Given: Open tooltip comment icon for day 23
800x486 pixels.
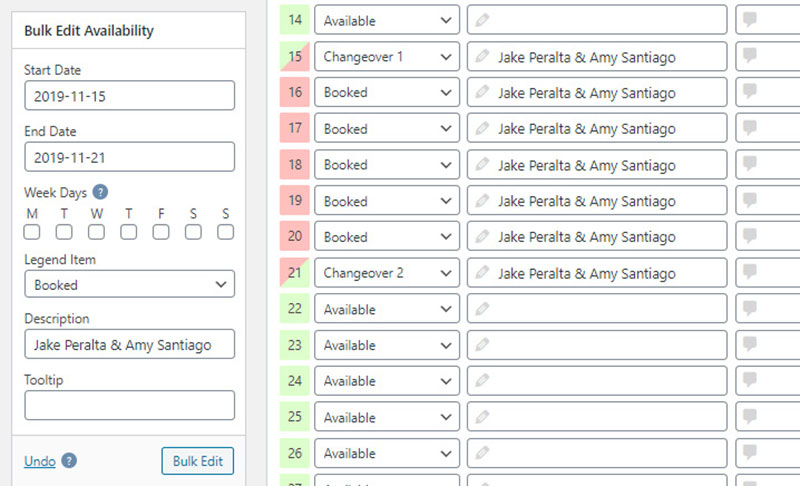Looking at the screenshot, I should (749, 344).
